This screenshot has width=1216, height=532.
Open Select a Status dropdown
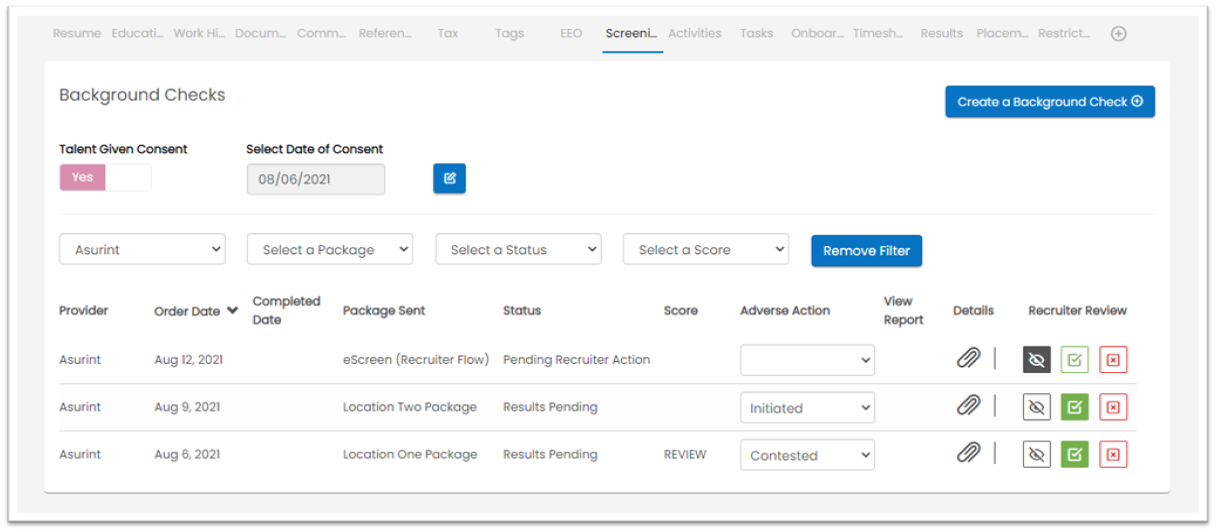(518, 250)
